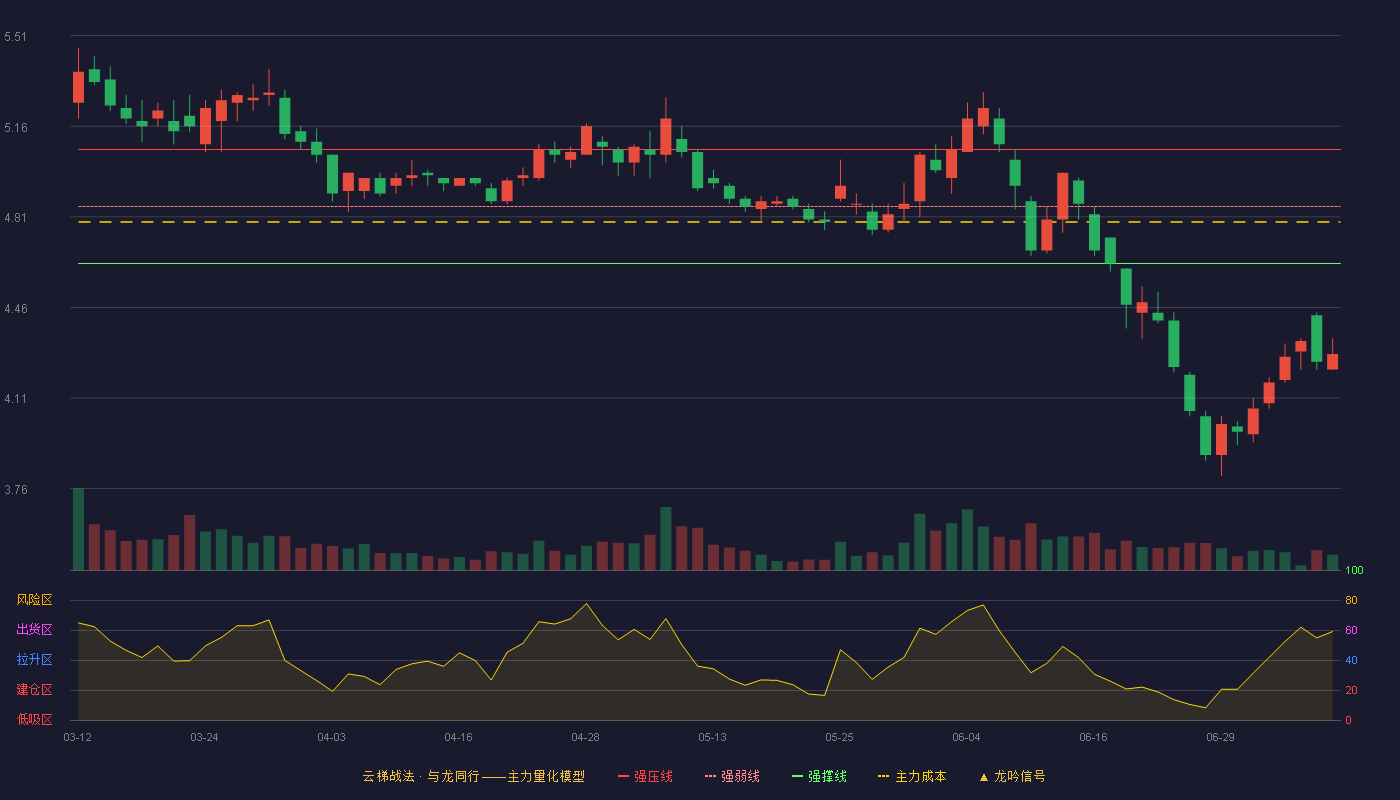The height and width of the screenshot is (800, 1400).
Task: Click the 20 indicator scale value
Action: [x=1351, y=690]
